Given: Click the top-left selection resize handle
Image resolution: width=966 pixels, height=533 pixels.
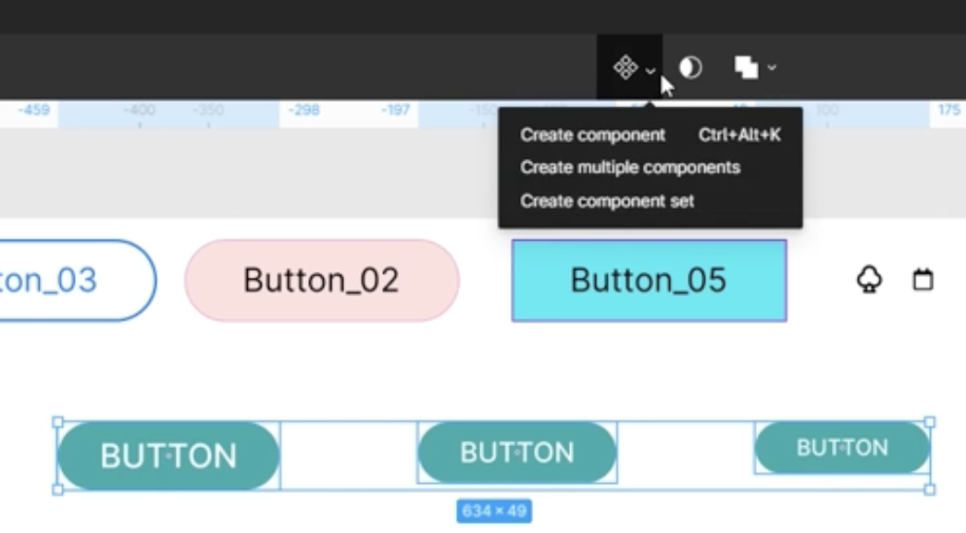Looking at the screenshot, I should click(57, 422).
